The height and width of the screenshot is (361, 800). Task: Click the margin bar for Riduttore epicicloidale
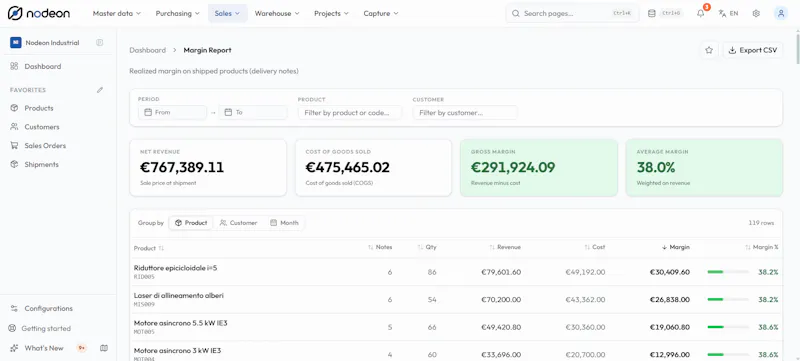coord(728,272)
